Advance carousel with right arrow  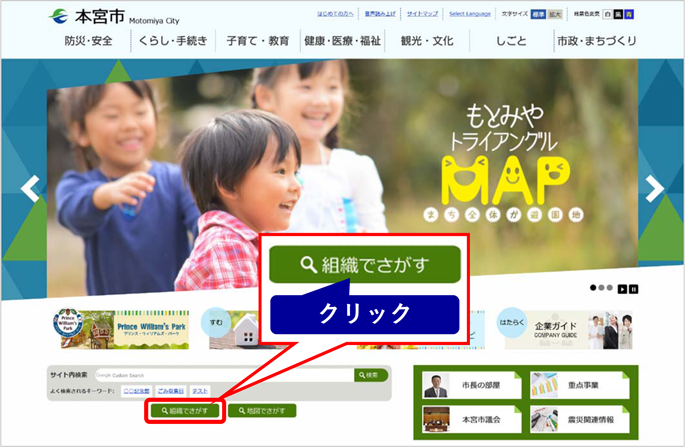(x=654, y=188)
